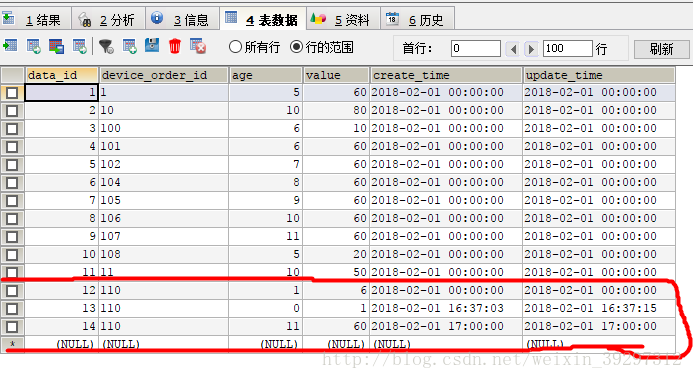Click the 刷新 refresh button
Screen dimensions: 693x379
coord(661,49)
